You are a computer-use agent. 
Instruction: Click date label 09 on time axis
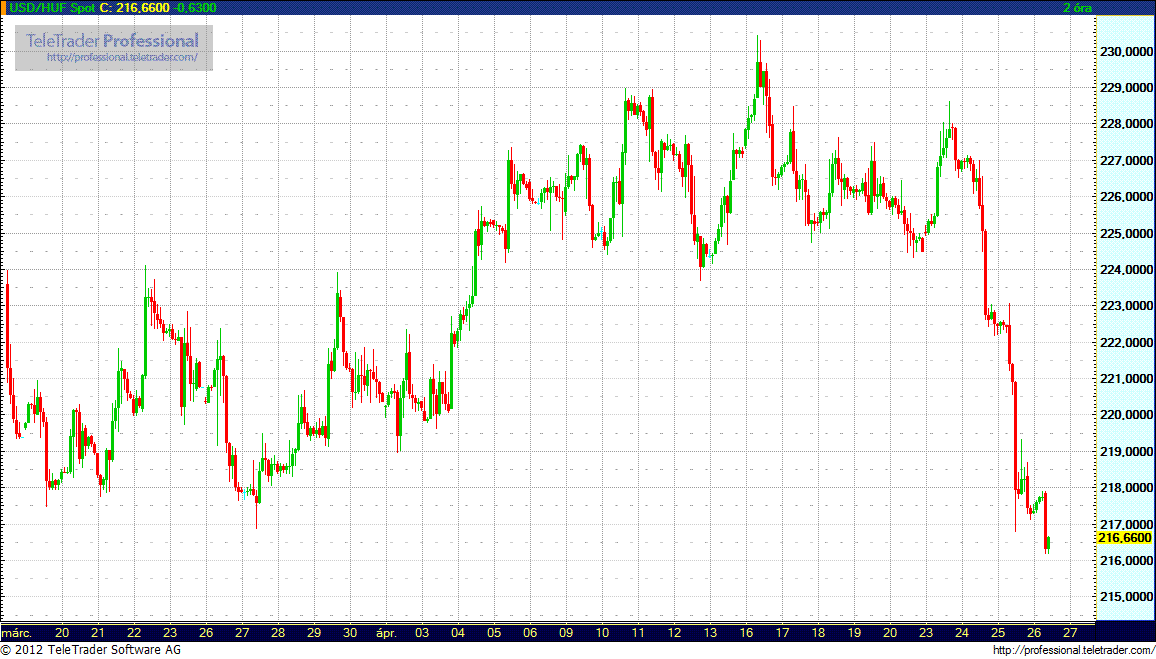[566, 633]
